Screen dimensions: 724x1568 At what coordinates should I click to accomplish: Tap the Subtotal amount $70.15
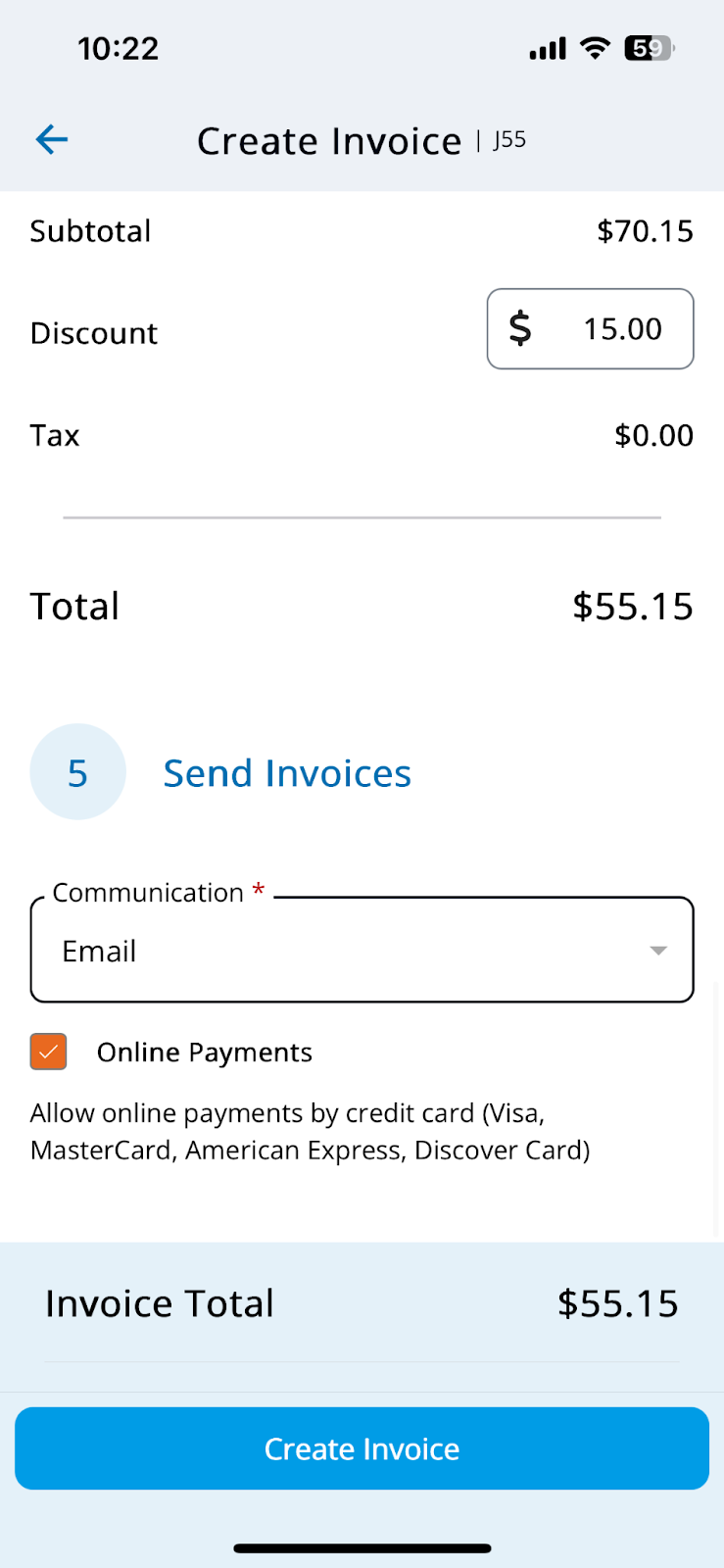(646, 231)
